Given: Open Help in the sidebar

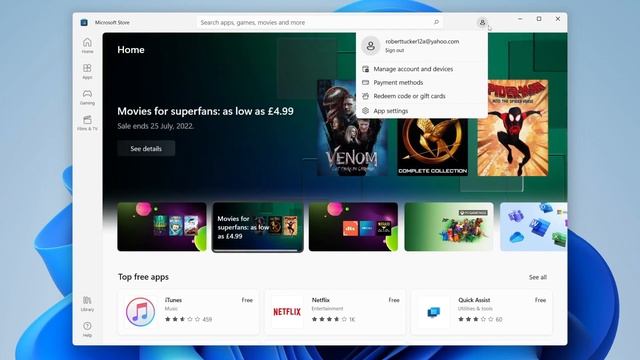Looking at the screenshot, I should coord(87,329).
